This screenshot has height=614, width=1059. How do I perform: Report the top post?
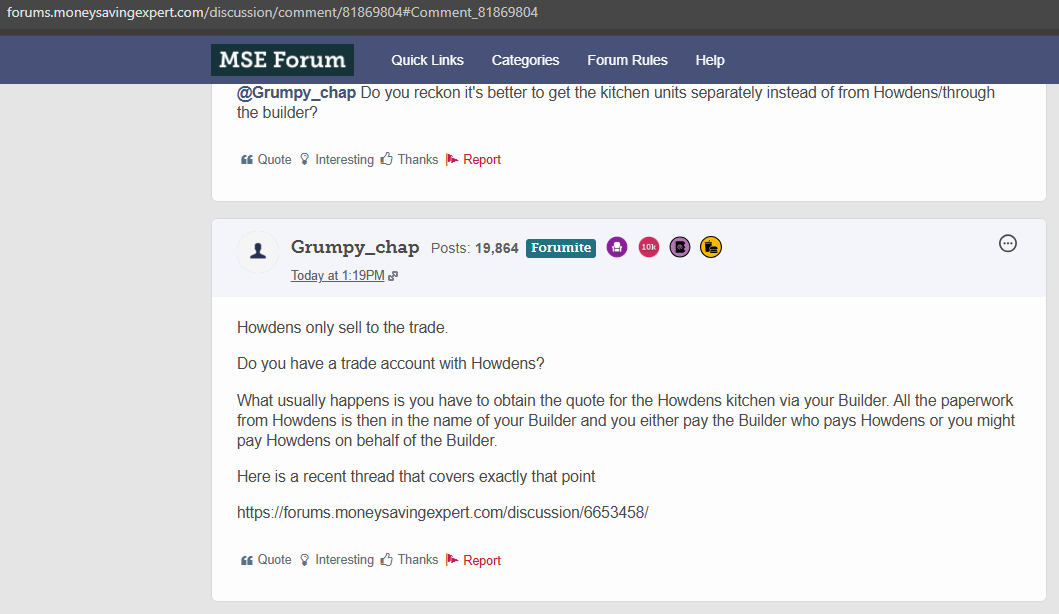[473, 159]
